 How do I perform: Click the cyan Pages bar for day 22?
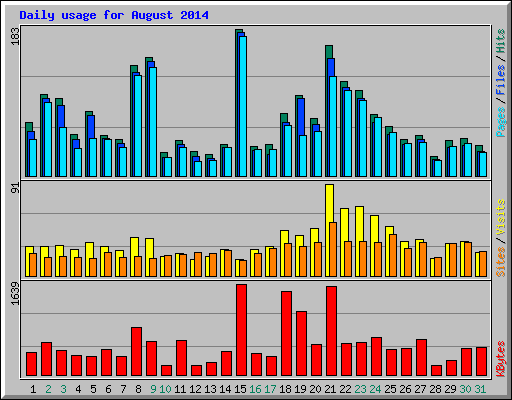click(348, 133)
